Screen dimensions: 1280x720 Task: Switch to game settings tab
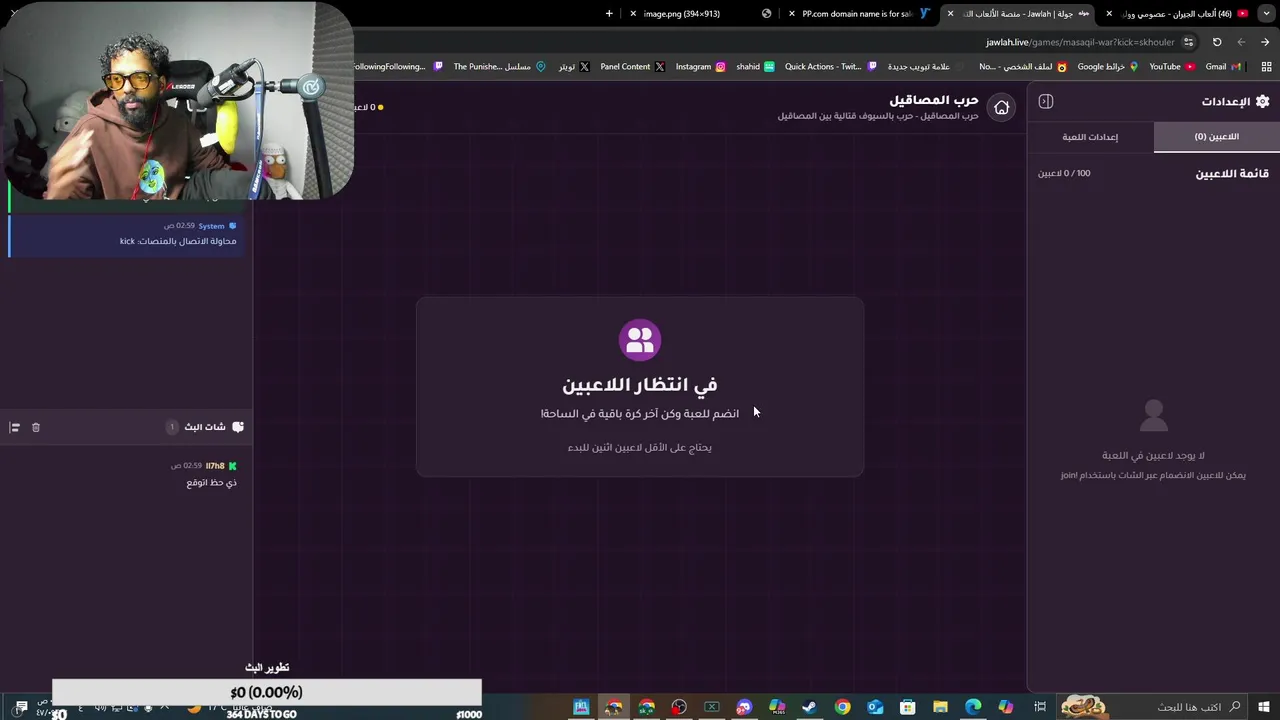[x=1090, y=137]
